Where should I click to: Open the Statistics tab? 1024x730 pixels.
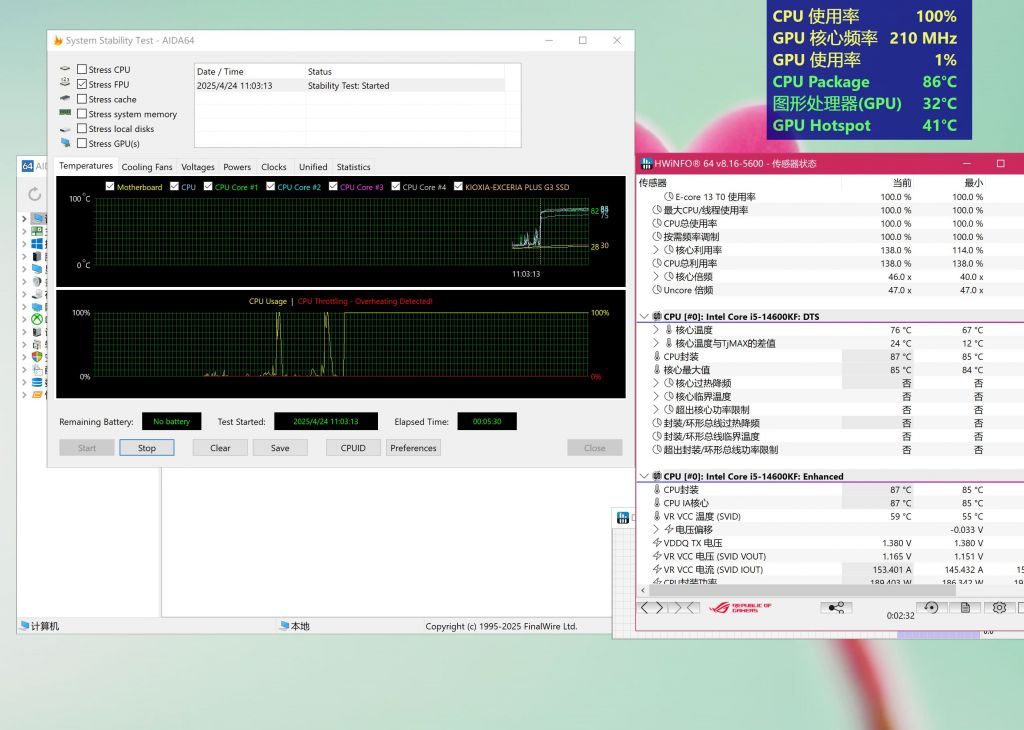tap(353, 167)
